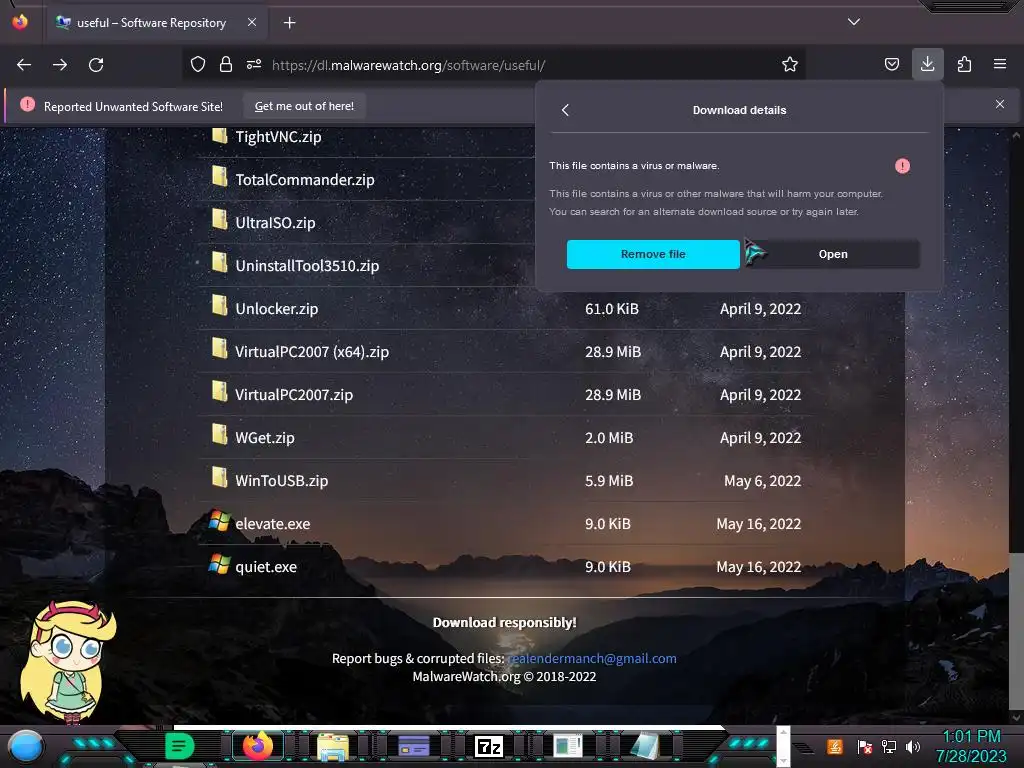Click the Star Butterfly desktop mascot
This screenshot has width=1024, height=768.
point(68,662)
